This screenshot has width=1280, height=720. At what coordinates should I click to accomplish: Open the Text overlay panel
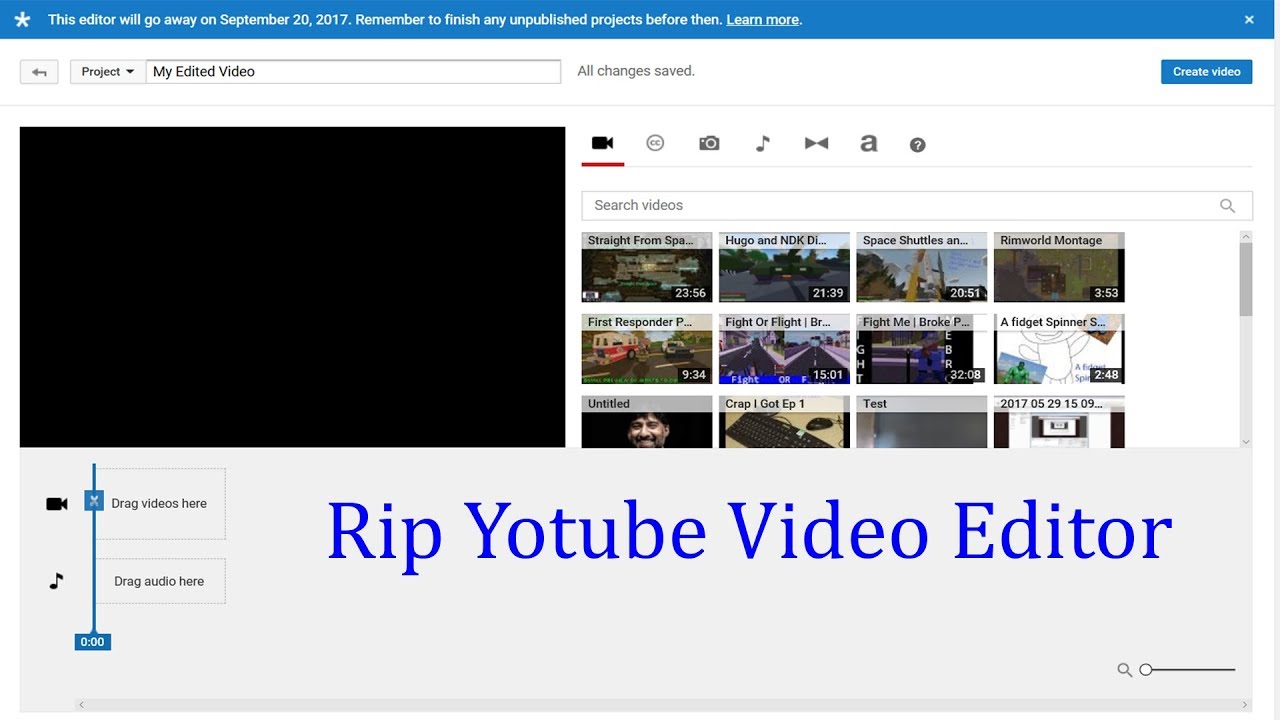(x=868, y=142)
